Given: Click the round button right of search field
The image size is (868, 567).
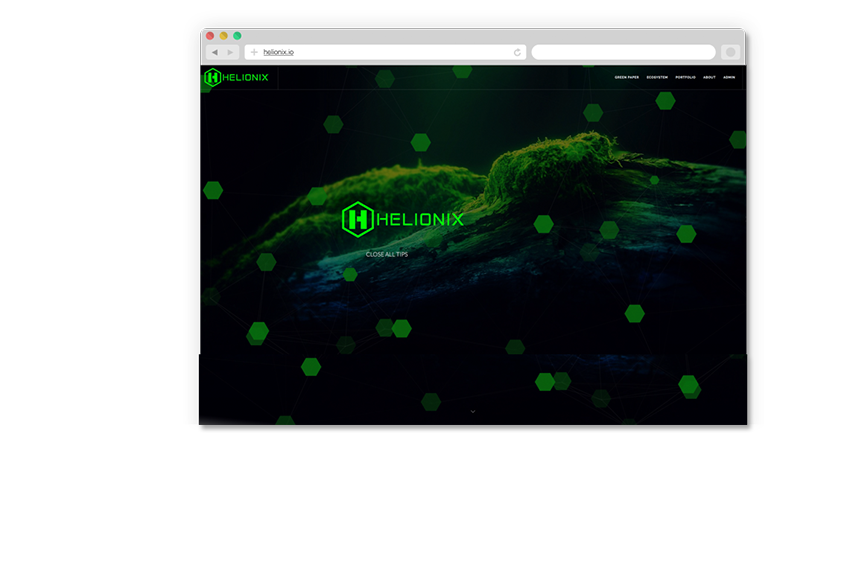Looking at the screenshot, I should coord(730,52).
